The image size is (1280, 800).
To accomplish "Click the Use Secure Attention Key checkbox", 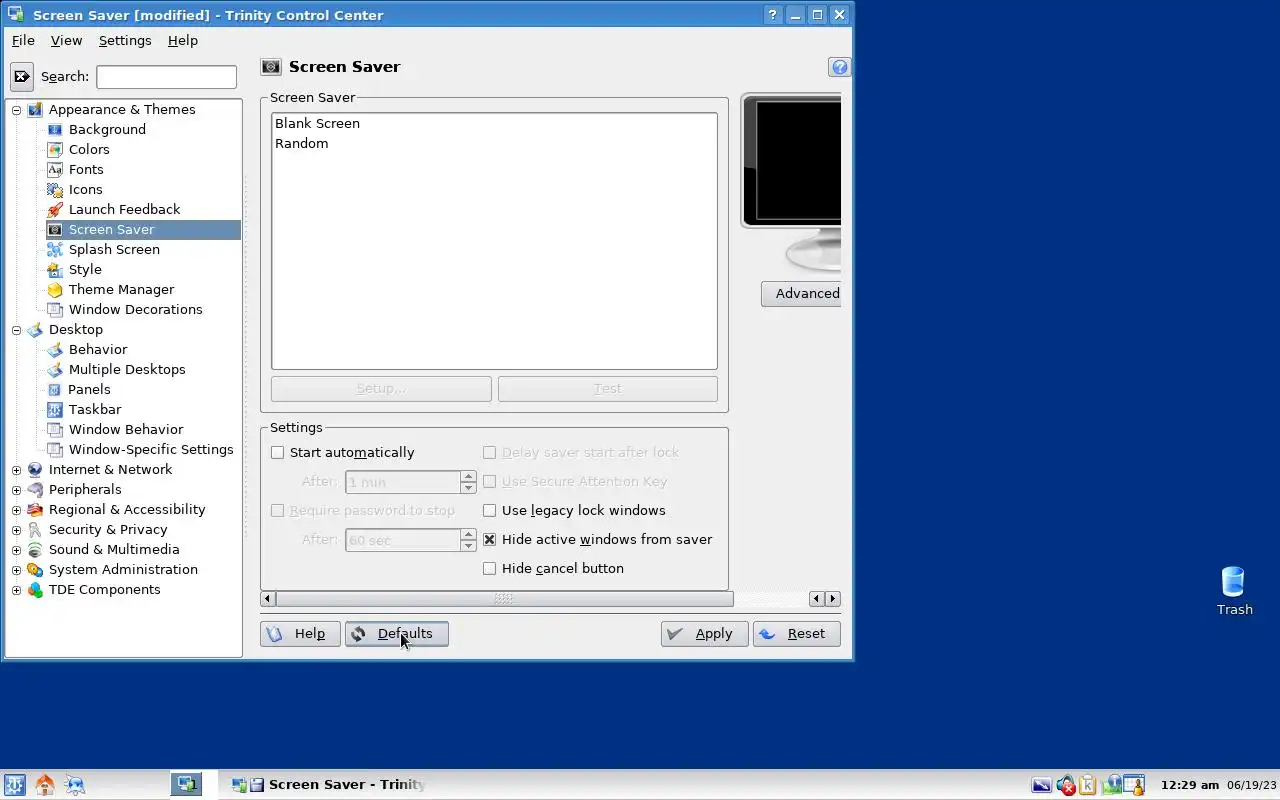I will 489,481.
